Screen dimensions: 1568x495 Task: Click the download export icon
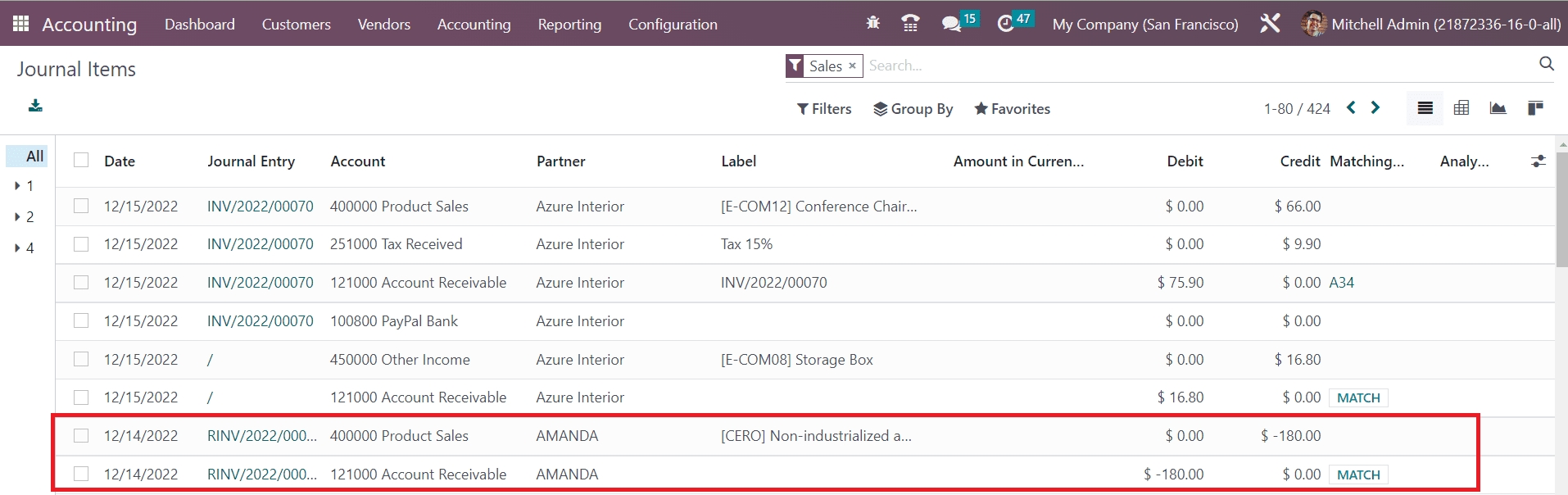click(x=35, y=106)
